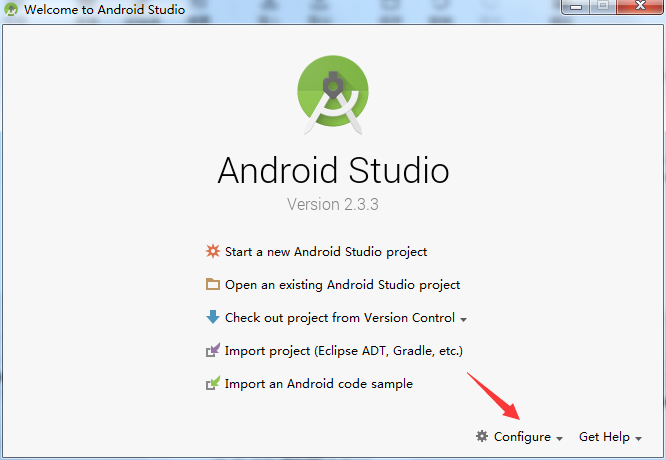This screenshot has width=666, height=460.
Task: Expand the Configure dropdown arrow
Action: [559, 438]
